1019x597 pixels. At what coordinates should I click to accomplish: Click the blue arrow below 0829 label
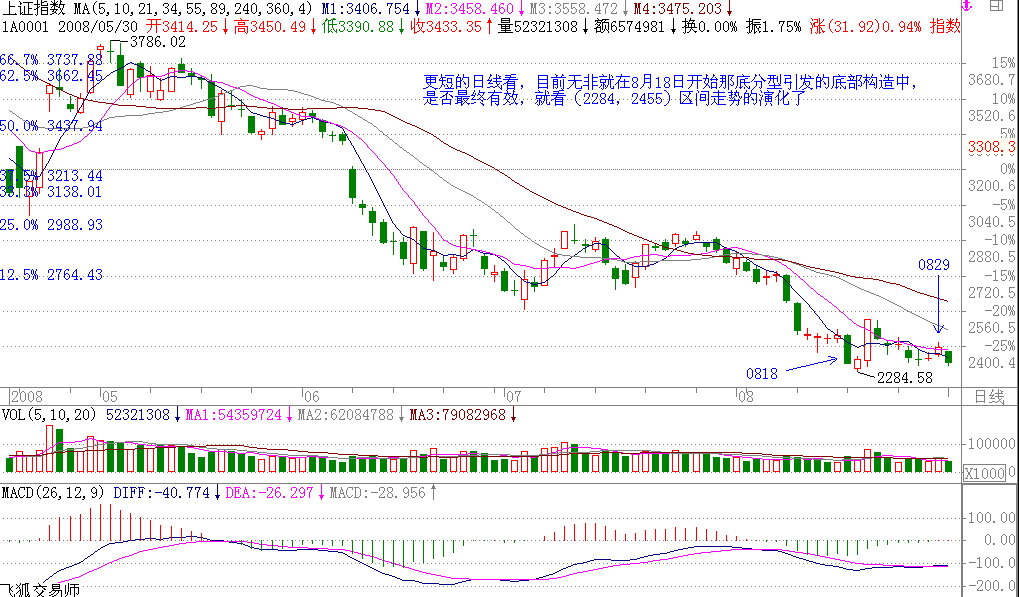(939, 305)
